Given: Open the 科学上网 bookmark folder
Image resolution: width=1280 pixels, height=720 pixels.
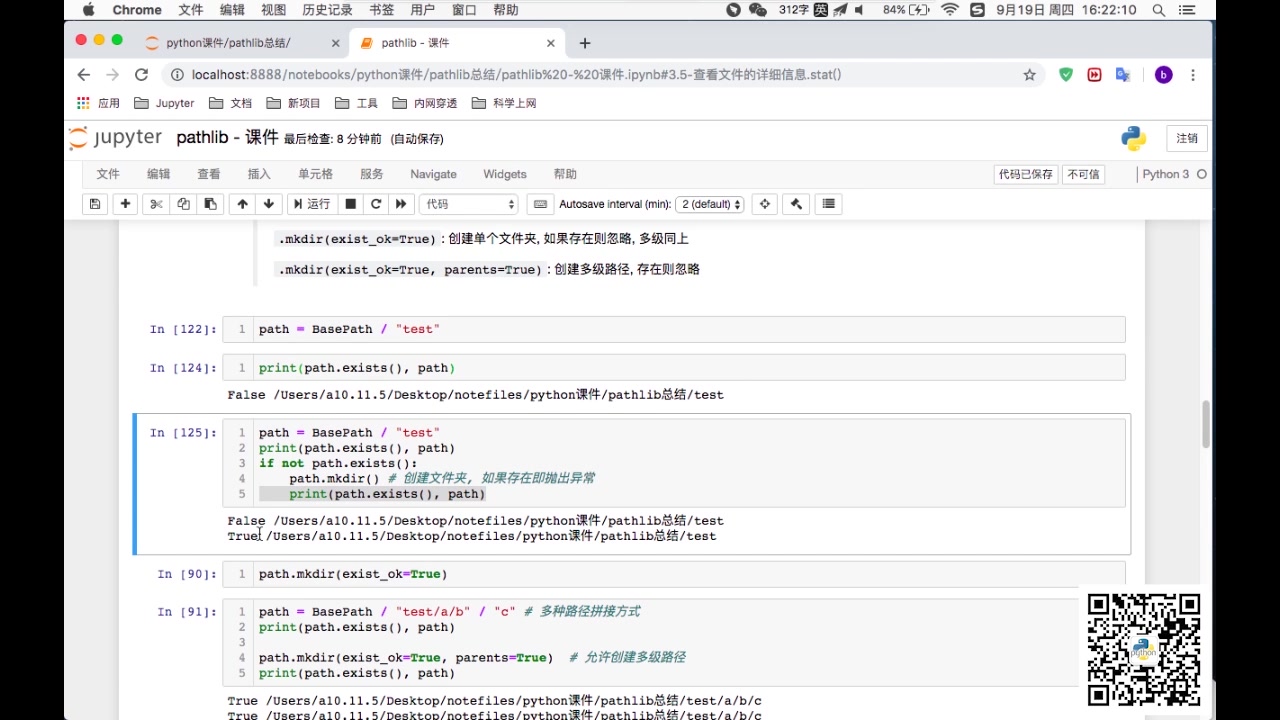Looking at the screenshot, I should pyautogui.click(x=503, y=103).
